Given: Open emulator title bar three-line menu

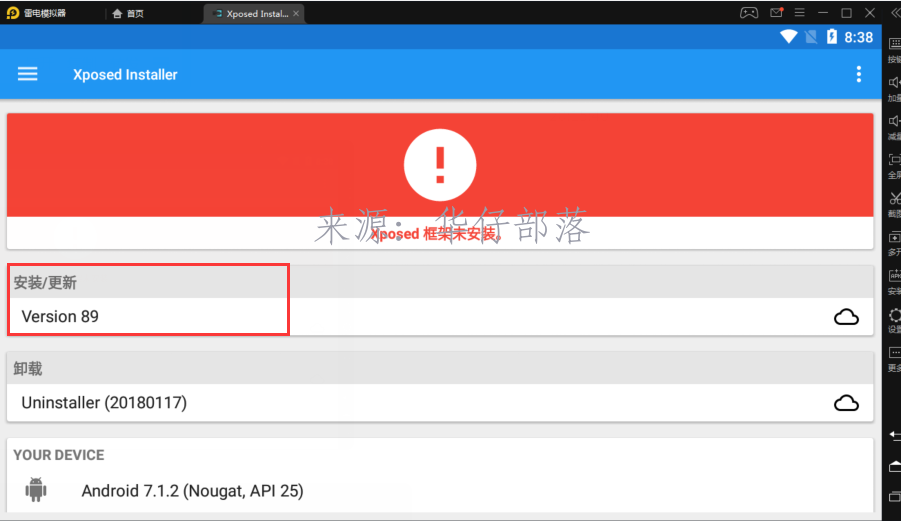Looking at the screenshot, I should pos(798,13).
